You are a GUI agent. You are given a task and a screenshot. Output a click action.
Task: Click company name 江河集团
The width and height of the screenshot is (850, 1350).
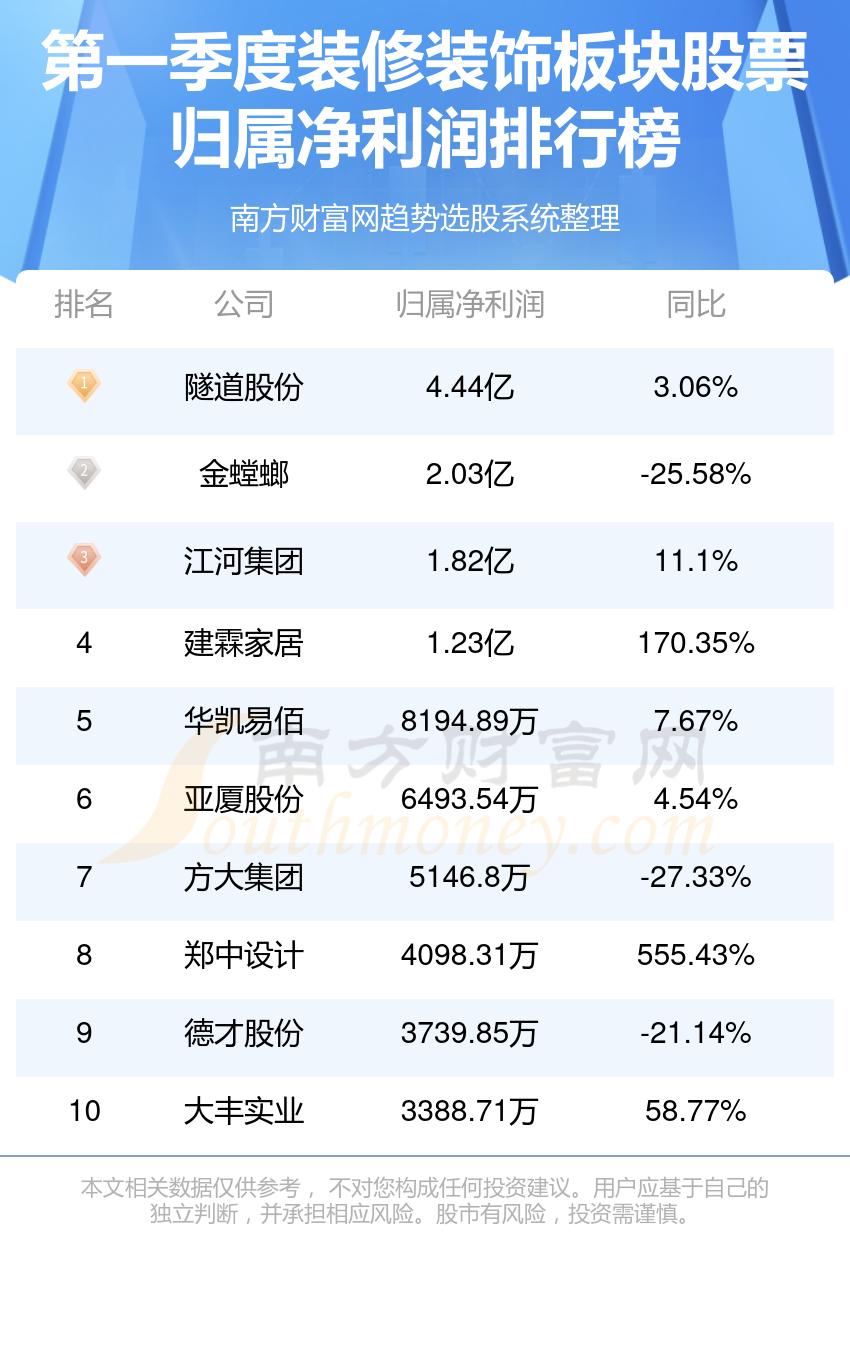243,561
